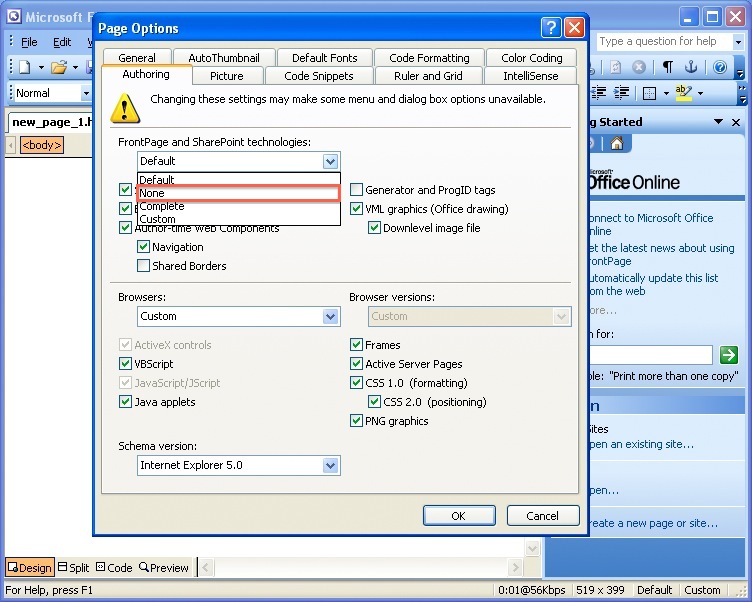This screenshot has width=752, height=602.
Task: Choose None from the technologies dropdown list
Action: (238, 193)
